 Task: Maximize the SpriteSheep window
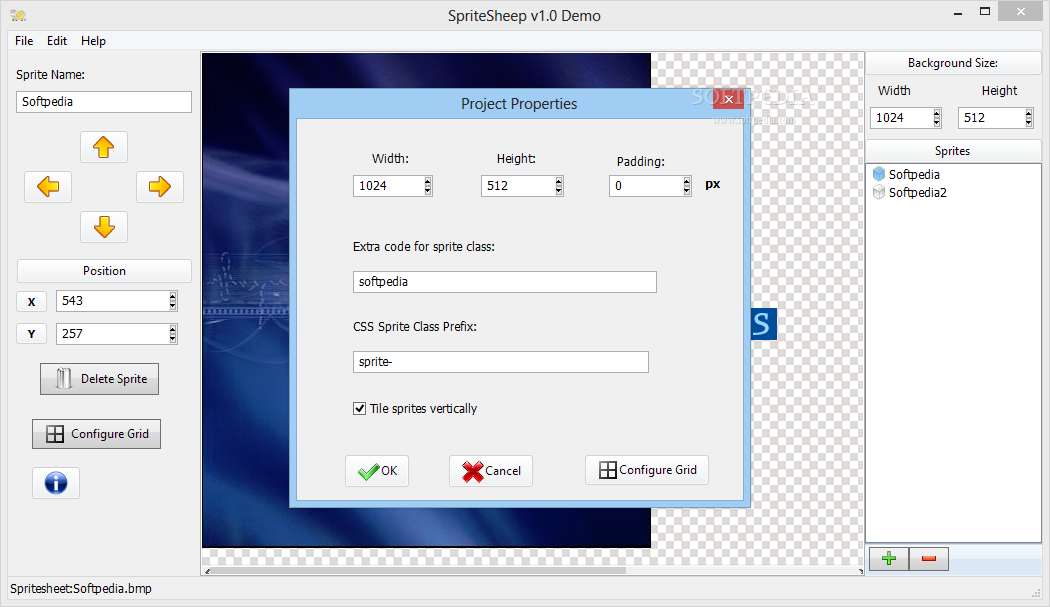pyautogui.click(x=984, y=12)
